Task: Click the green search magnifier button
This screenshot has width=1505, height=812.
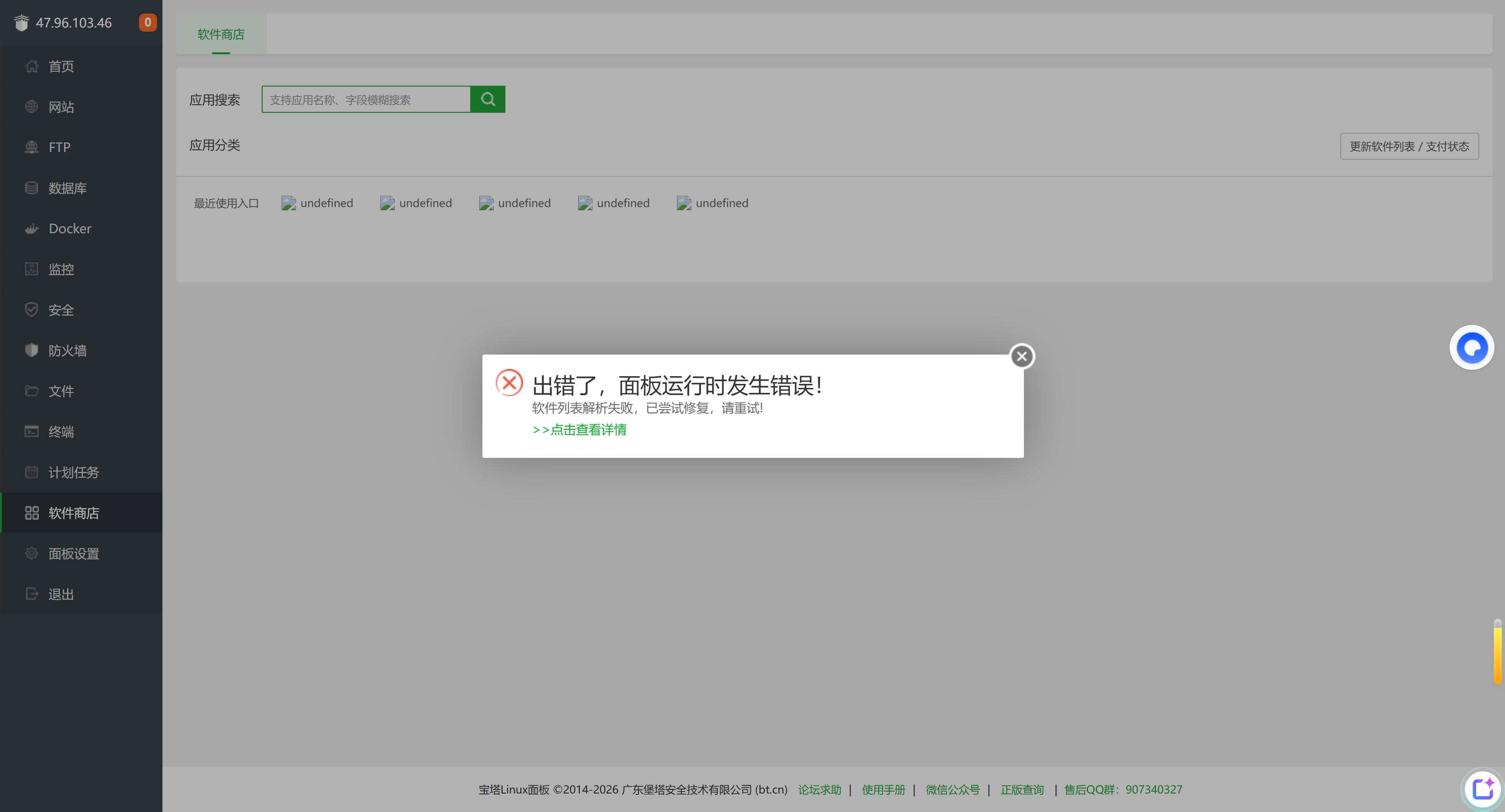Action: coord(487,99)
